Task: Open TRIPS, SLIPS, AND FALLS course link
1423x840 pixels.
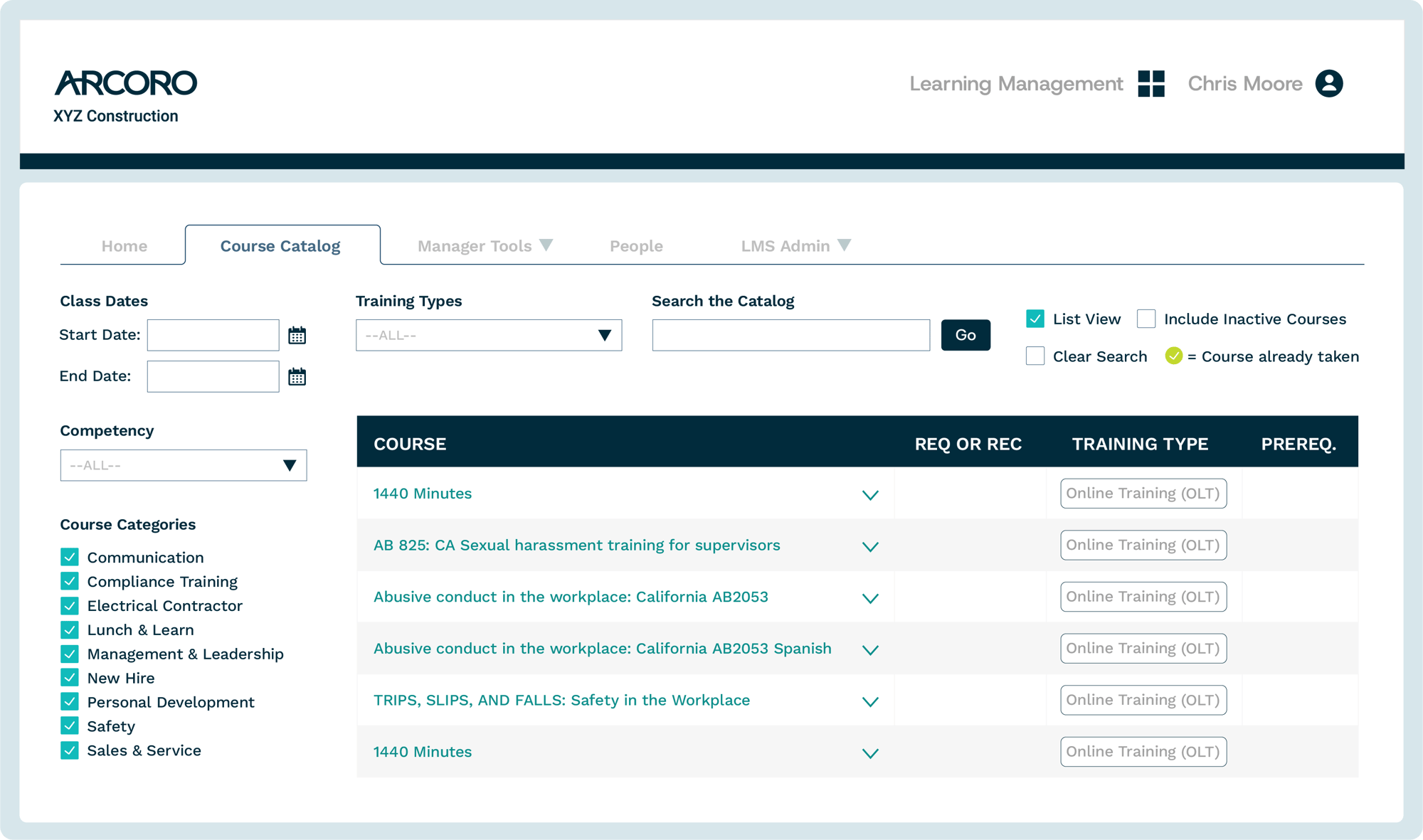Action: point(561,701)
